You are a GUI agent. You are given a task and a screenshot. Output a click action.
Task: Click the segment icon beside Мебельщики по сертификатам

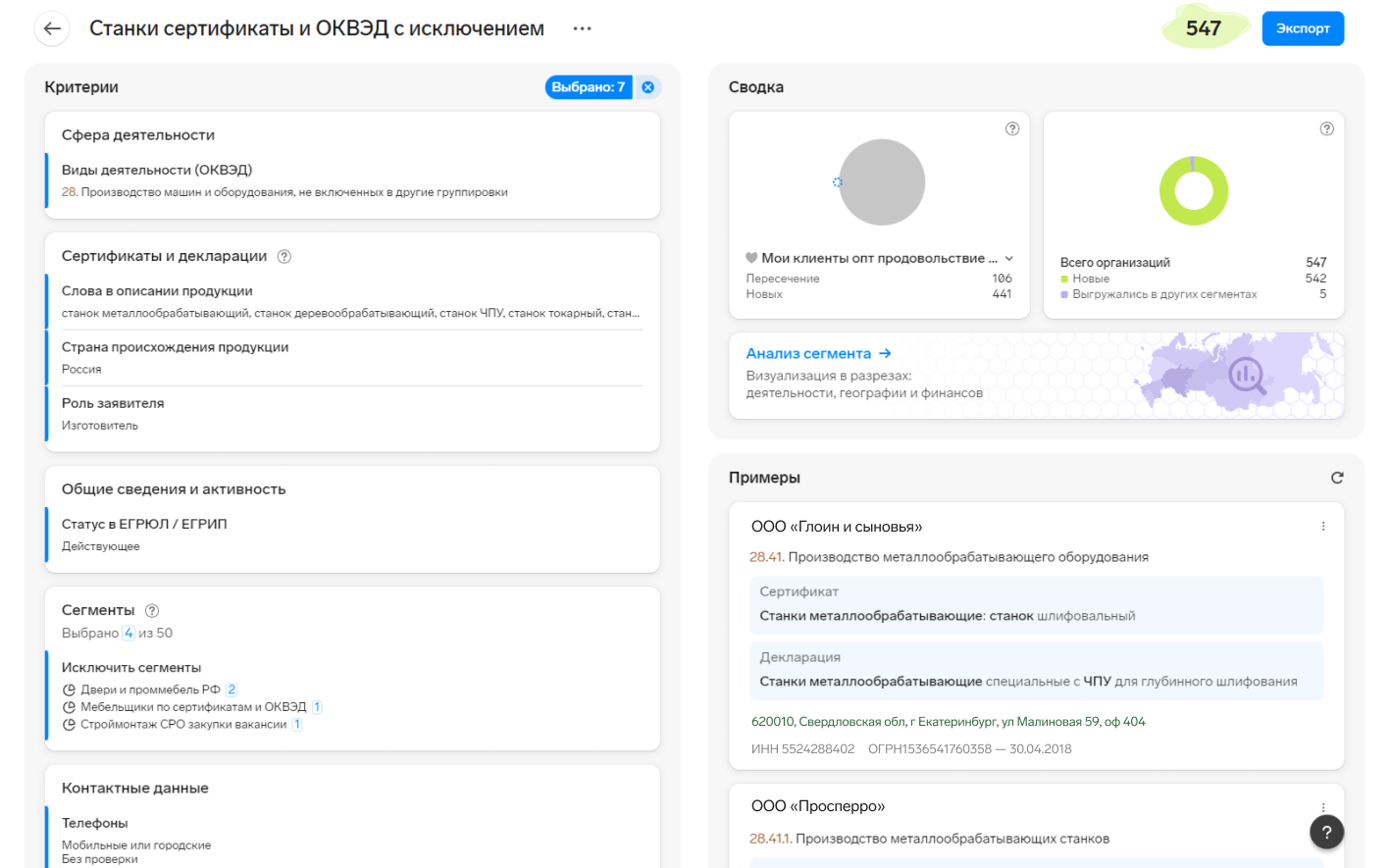[69, 707]
